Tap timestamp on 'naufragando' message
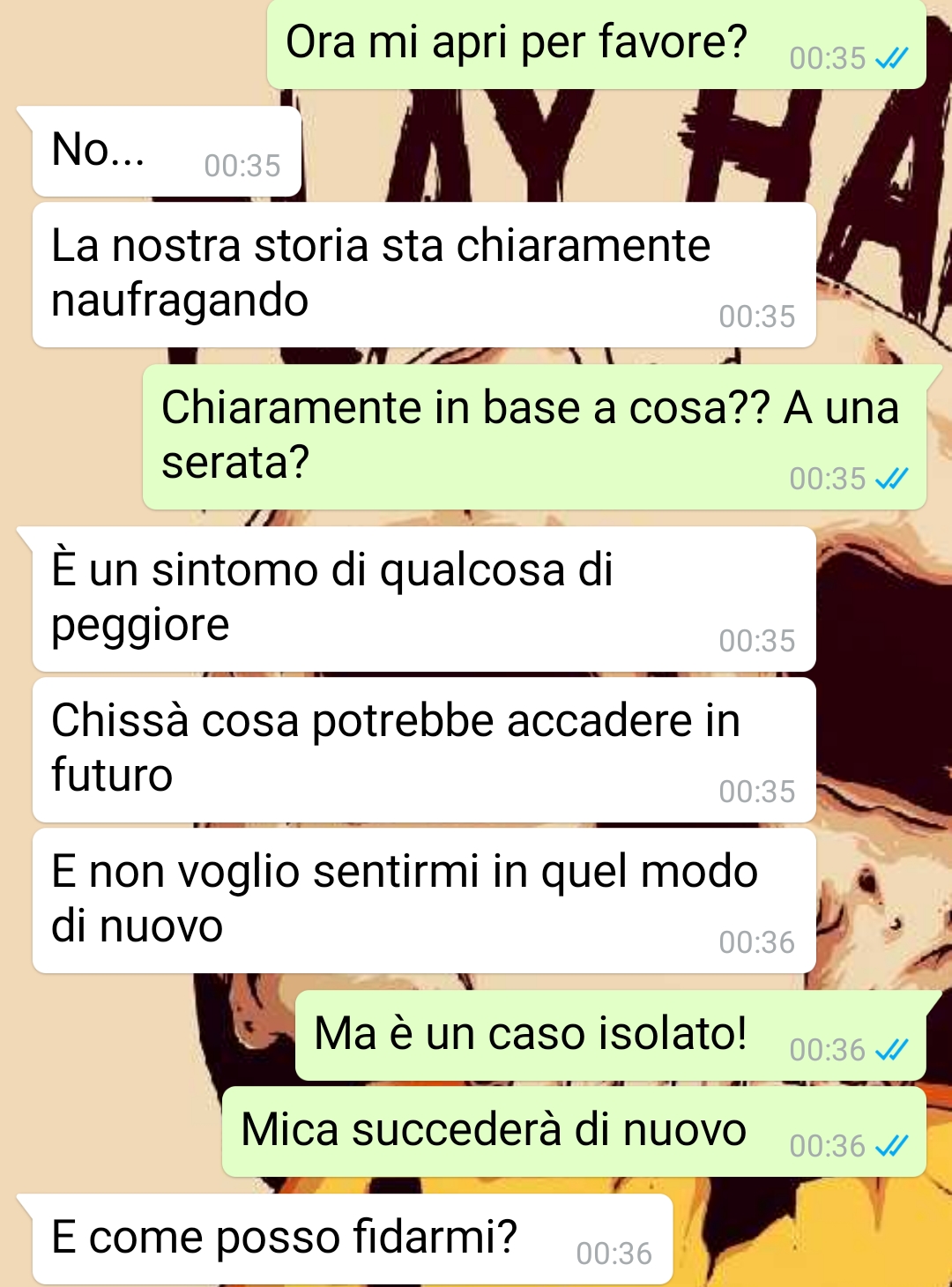This screenshot has width=952, height=1287. (x=757, y=316)
